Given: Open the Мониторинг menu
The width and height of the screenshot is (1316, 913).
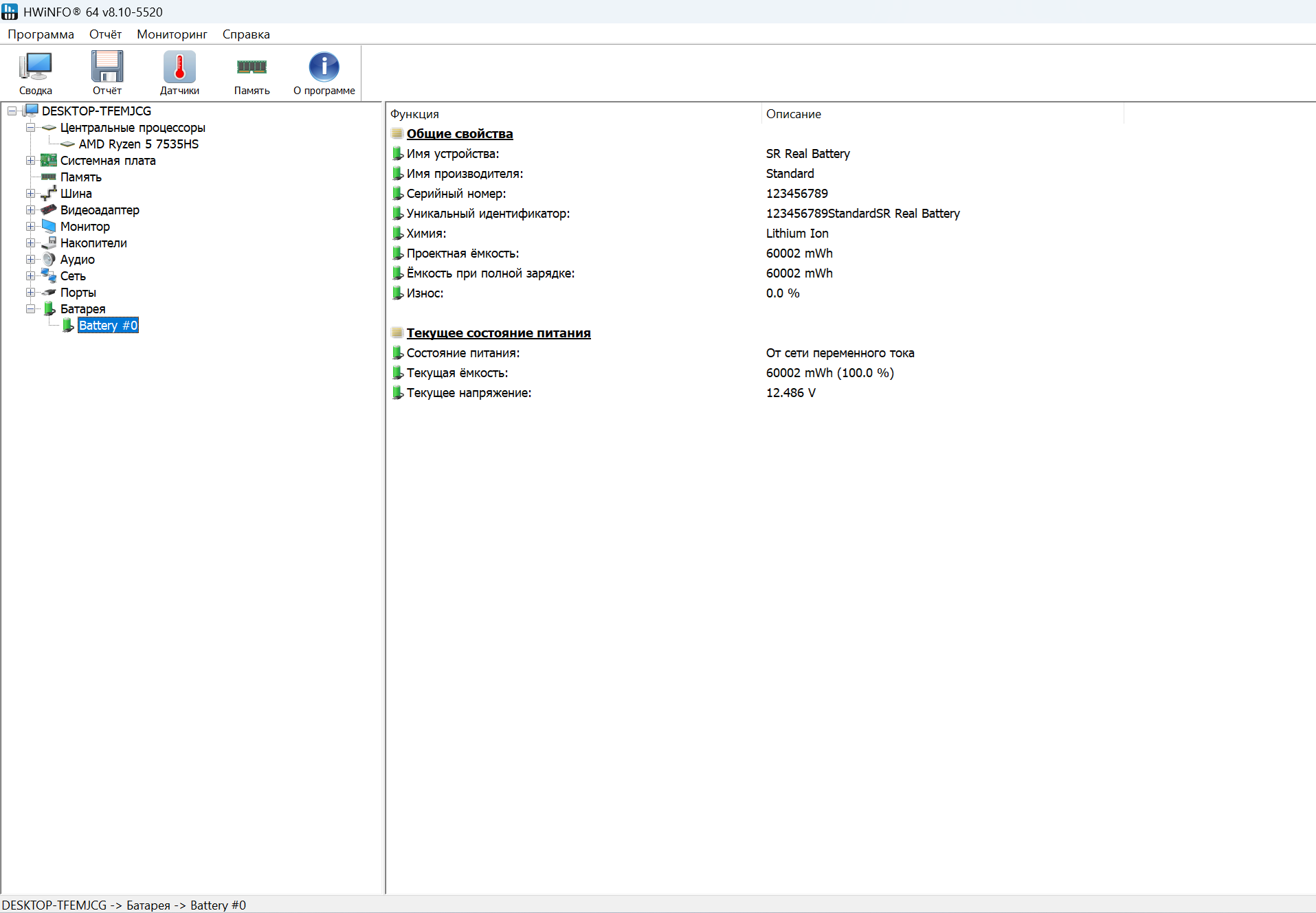Looking at the screenshot, I should click(x=172, y=34).
